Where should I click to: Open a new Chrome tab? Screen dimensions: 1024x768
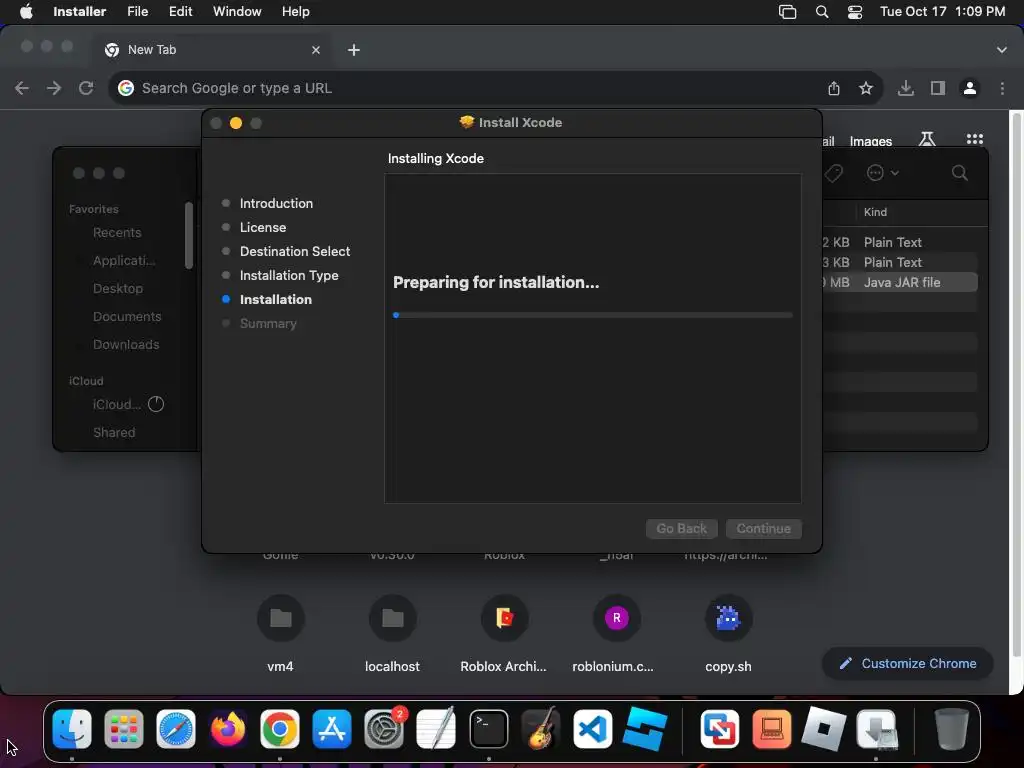tap(354, 50)
